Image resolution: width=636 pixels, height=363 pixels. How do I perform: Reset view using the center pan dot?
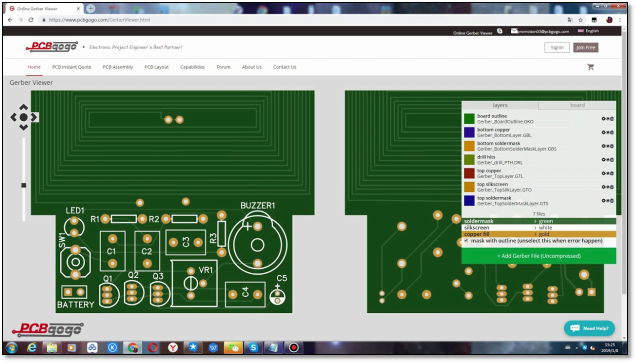[24, 117]
